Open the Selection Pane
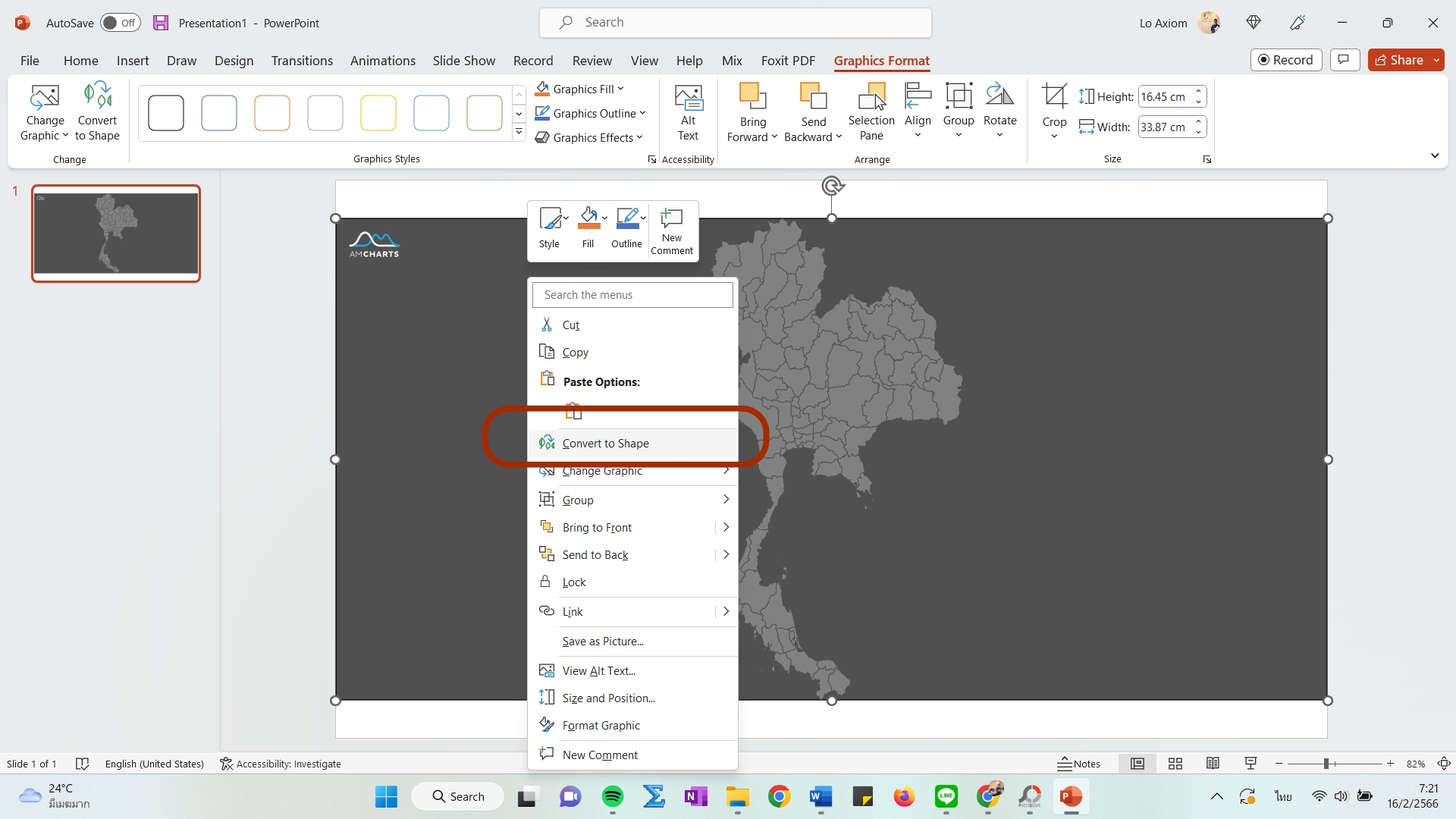 click(871, 110)
